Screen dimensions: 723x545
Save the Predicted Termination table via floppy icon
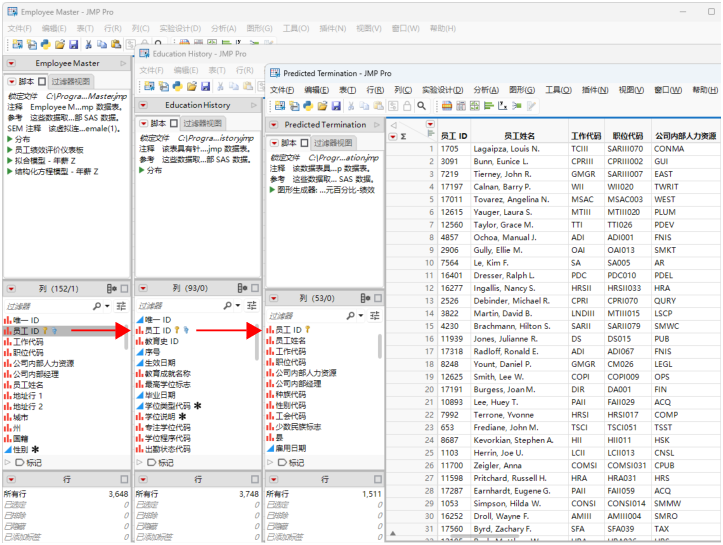336,106
